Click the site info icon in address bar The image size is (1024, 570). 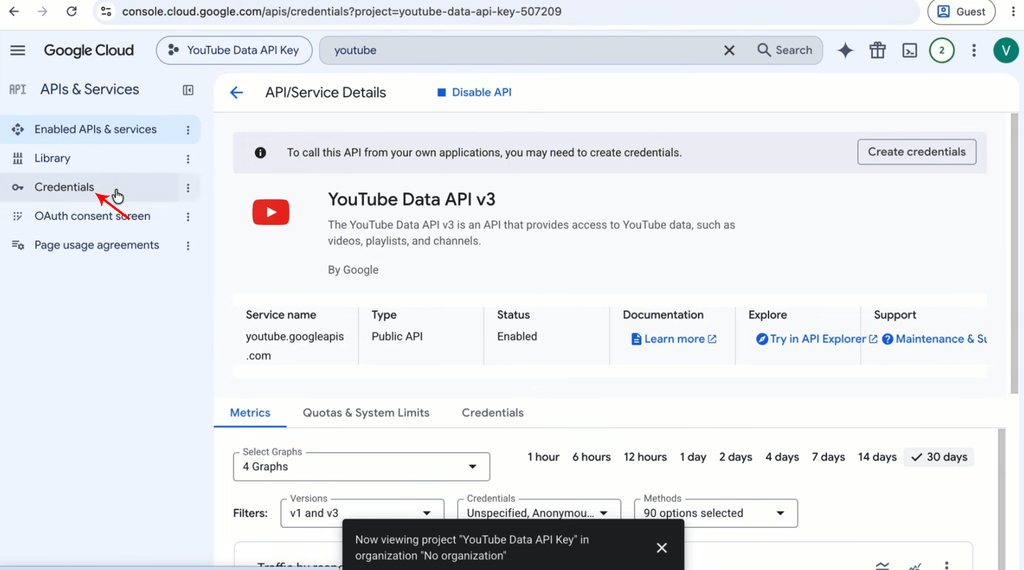(106, 12)
